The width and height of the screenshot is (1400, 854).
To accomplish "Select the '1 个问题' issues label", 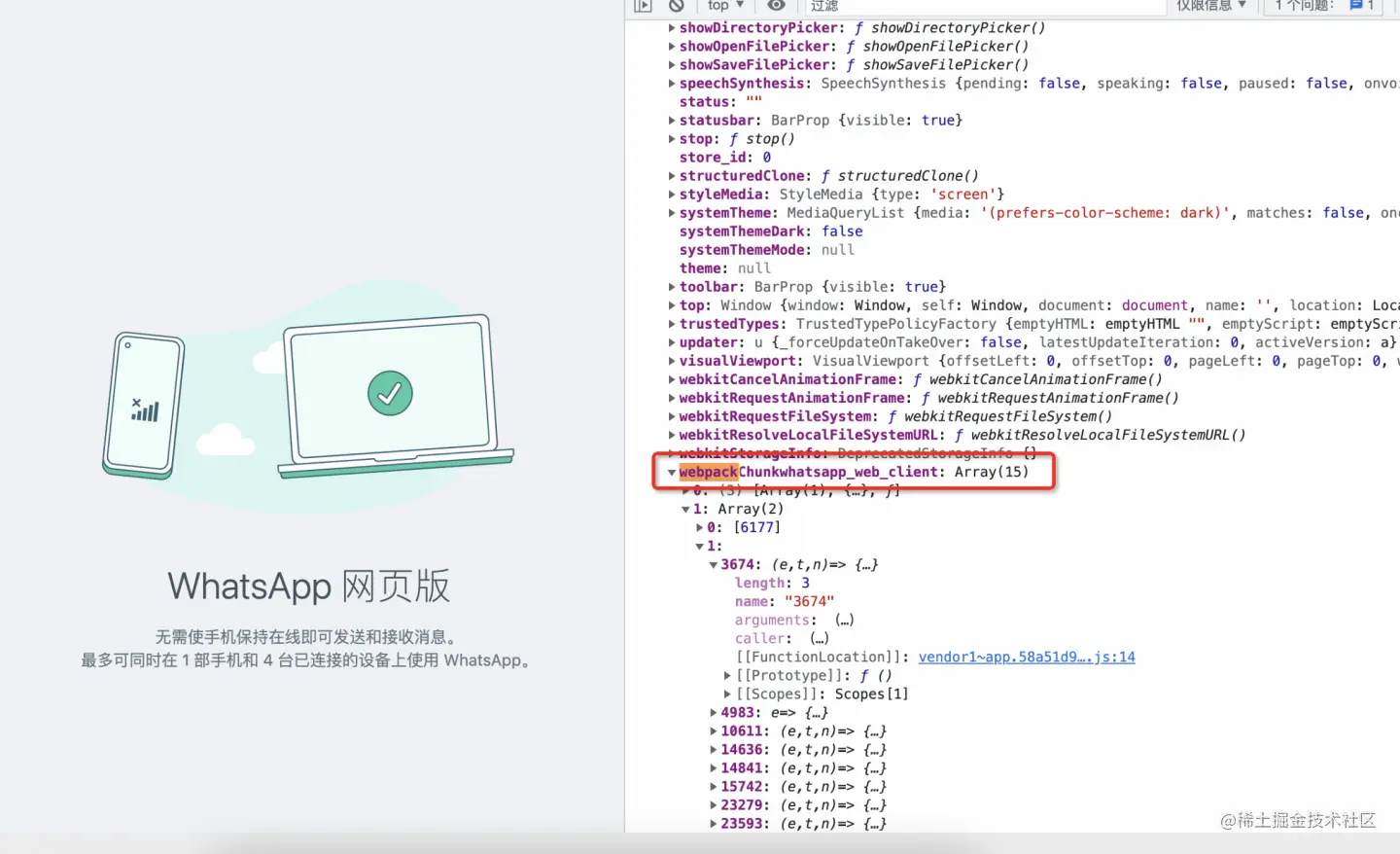I will [x=1305, y=6].
